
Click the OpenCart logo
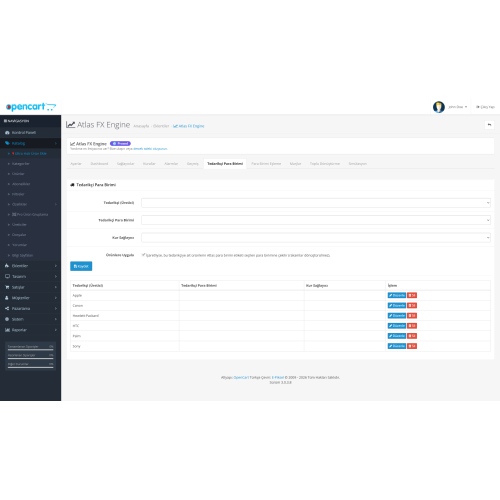[31, 107]
